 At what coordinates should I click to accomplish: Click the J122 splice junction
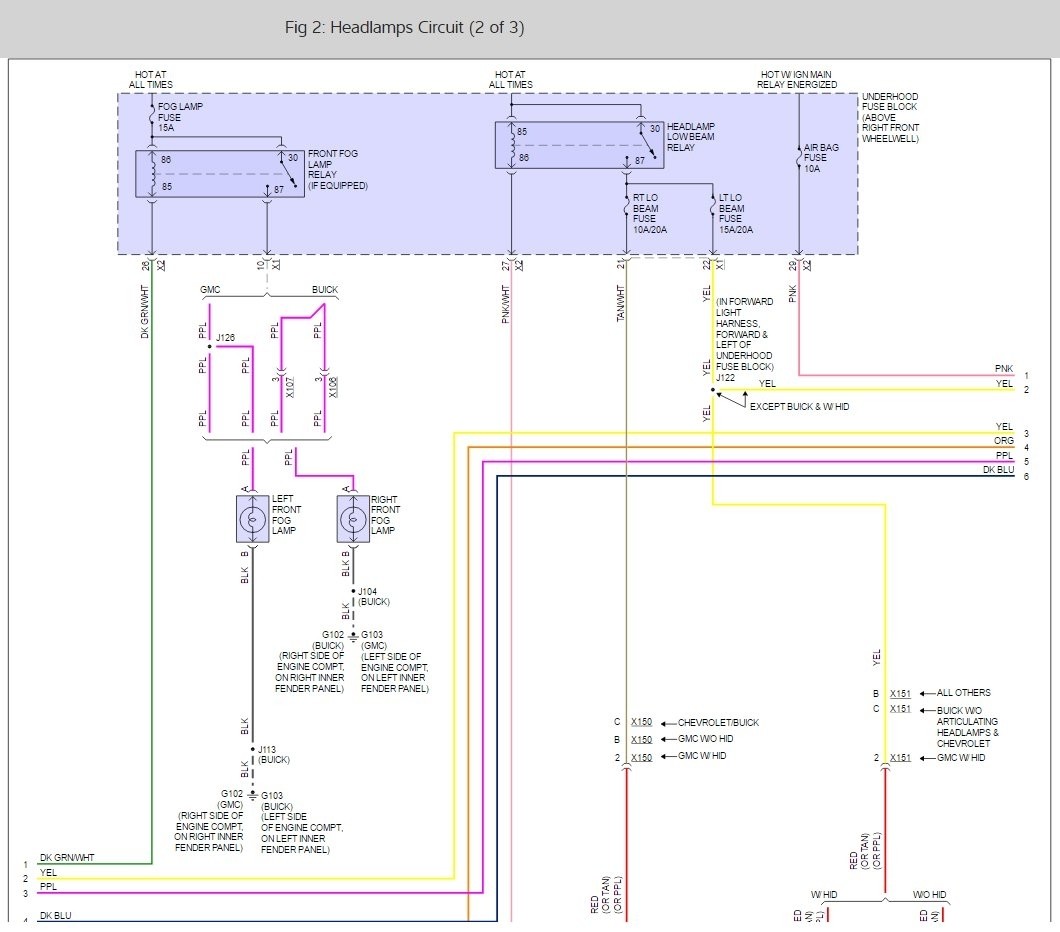713,390
